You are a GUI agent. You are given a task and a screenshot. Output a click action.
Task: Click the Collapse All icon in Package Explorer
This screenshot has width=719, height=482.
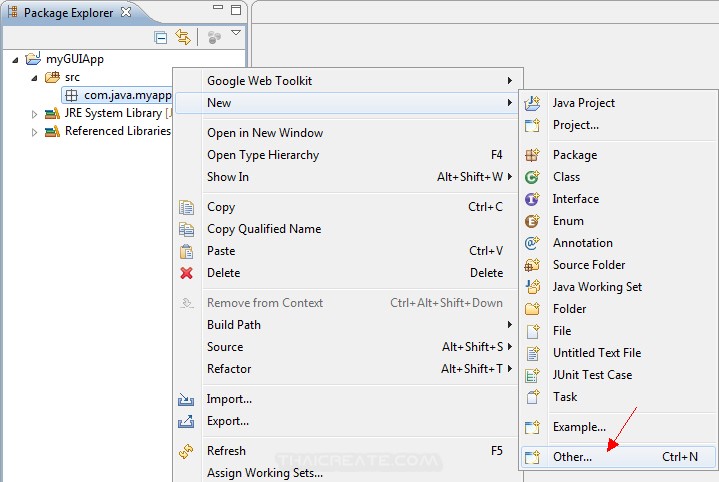click(x=161, y=37)
